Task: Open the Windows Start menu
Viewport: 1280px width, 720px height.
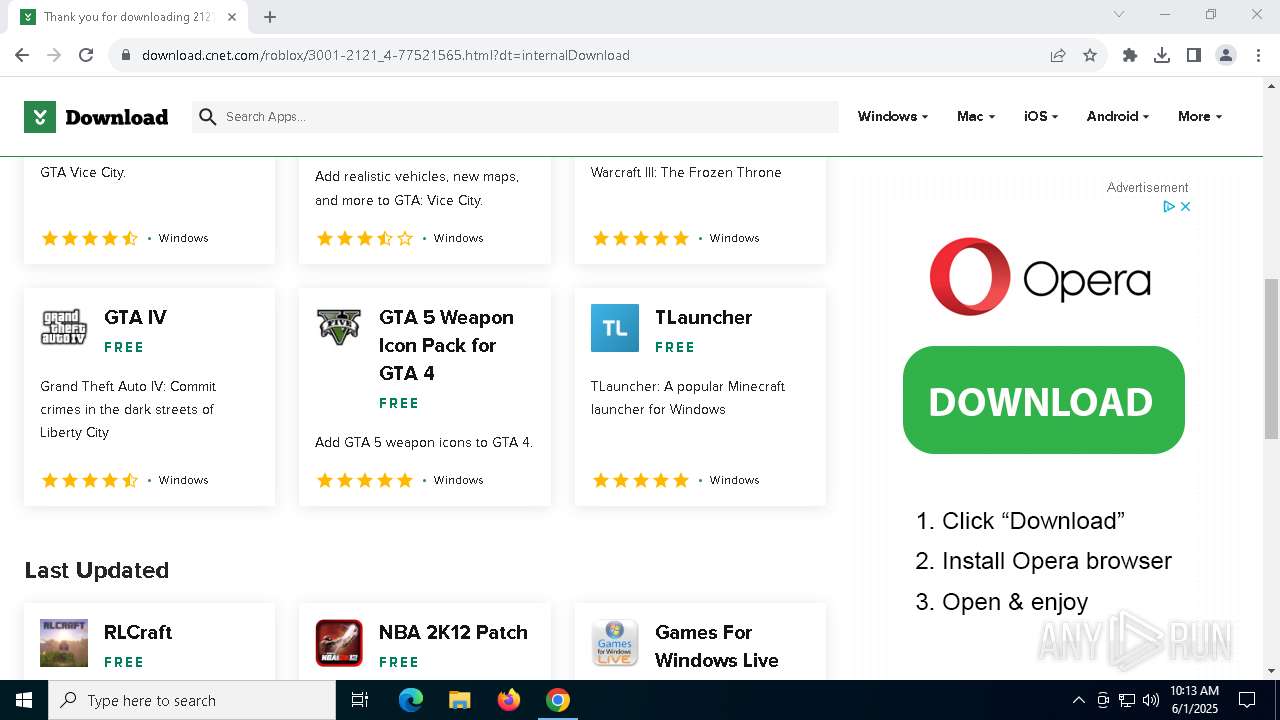Action: click(x=24, y=700)
